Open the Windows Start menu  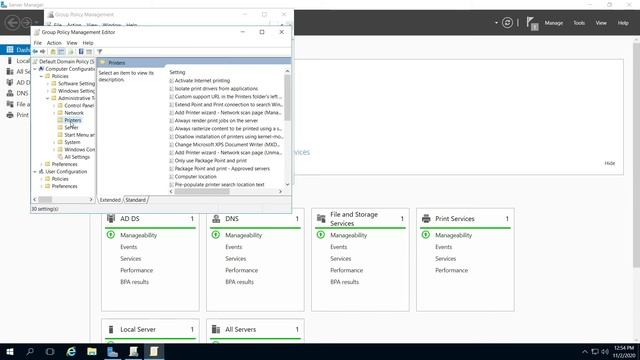click(x=10, y=351)
